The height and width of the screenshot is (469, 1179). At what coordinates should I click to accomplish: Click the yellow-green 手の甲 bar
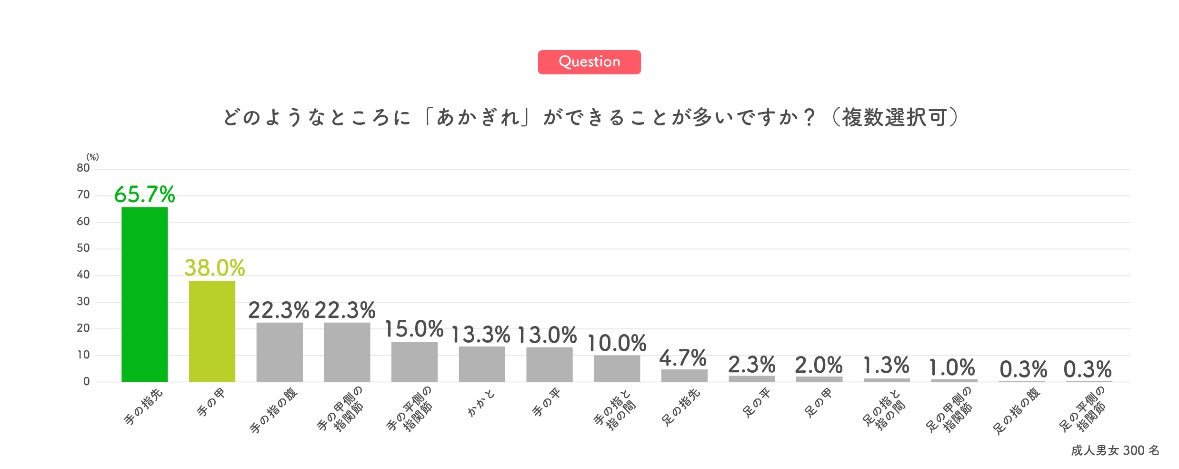212,331
